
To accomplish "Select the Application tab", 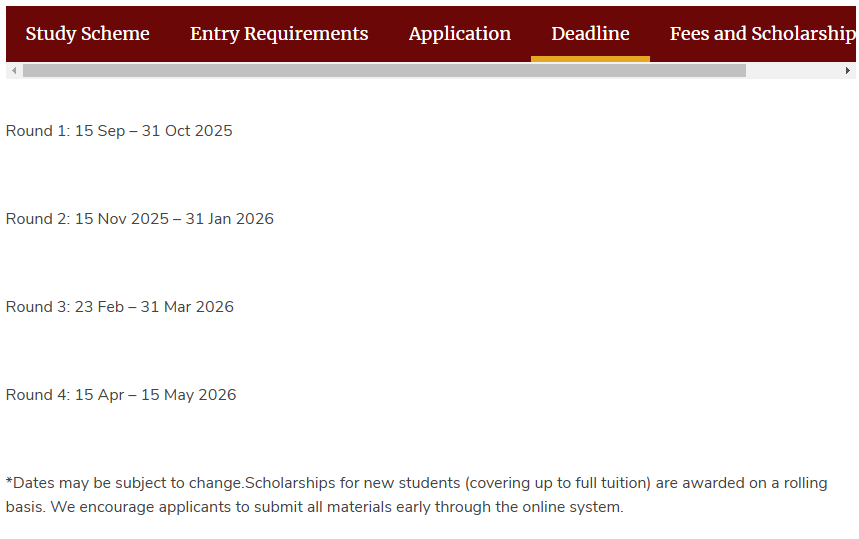I will [460, 34].
